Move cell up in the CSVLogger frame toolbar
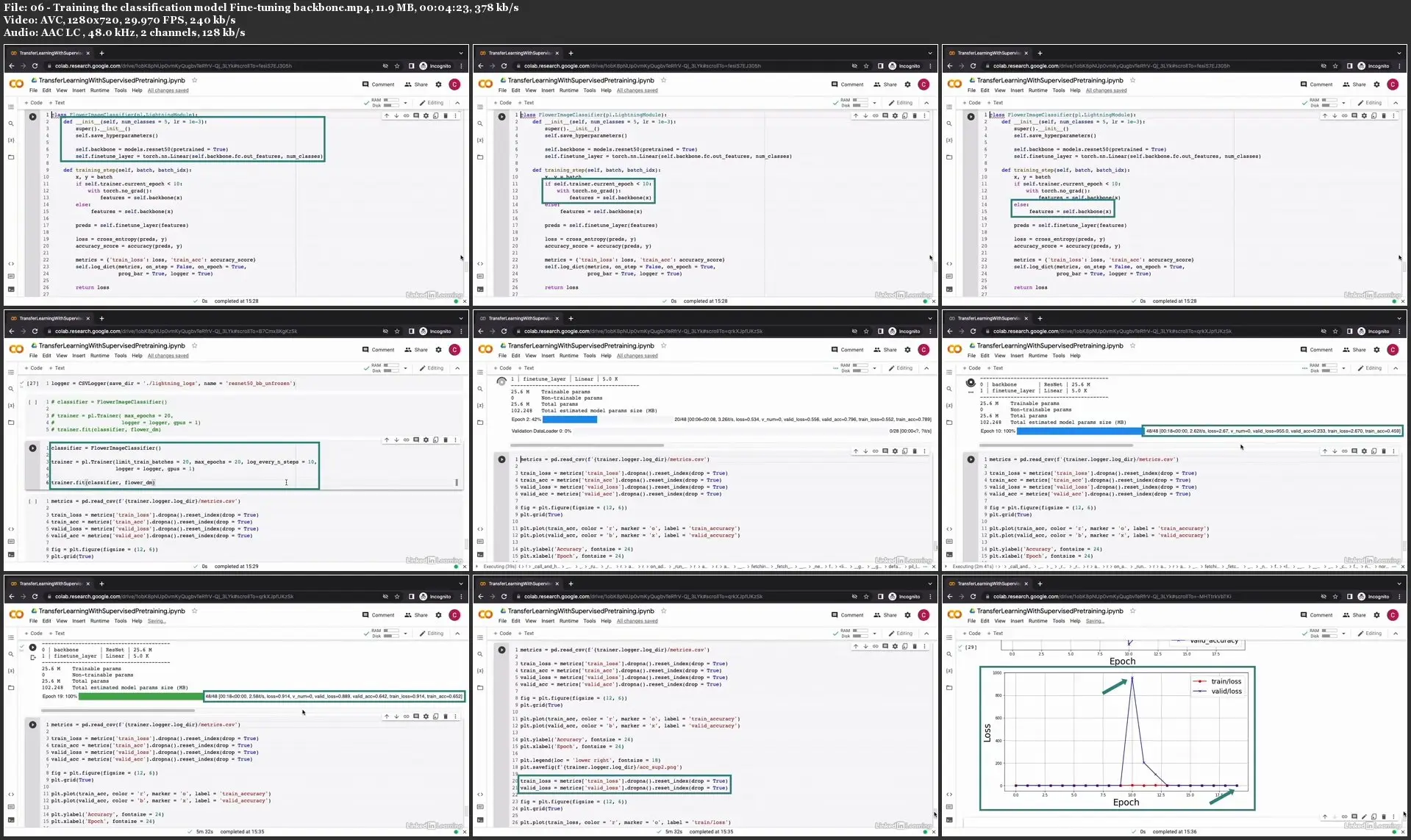The width and height of the screenshot is (1411, 840). pos(387,440)
